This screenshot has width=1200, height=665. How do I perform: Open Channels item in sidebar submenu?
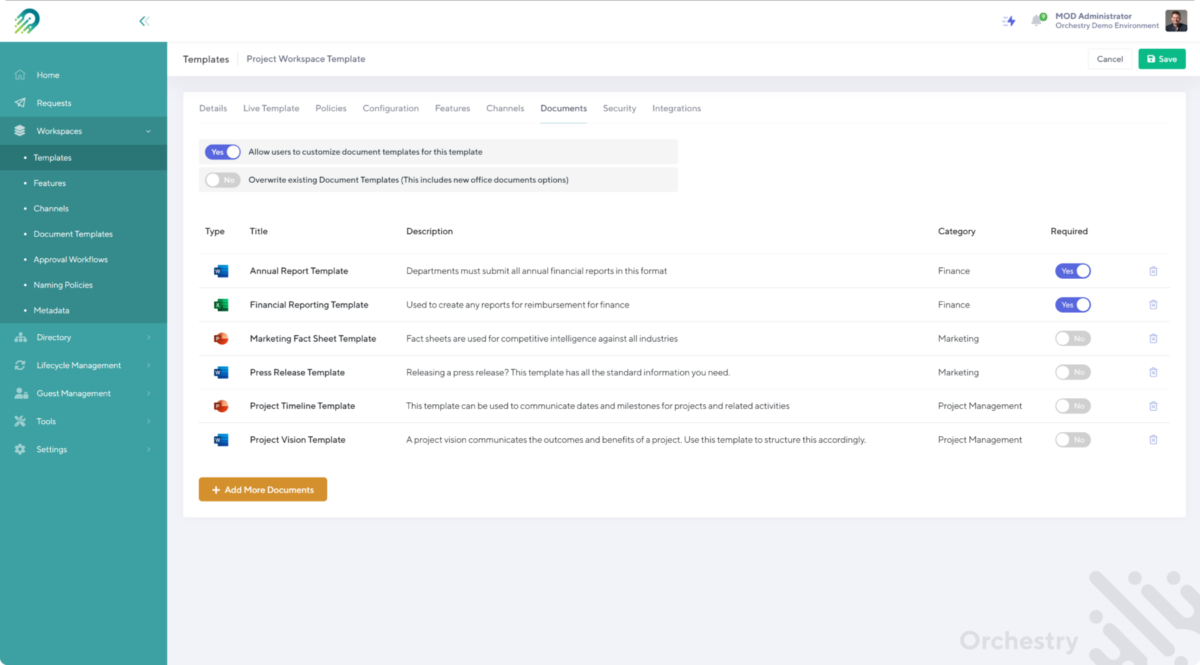pyautogui.click(x=51, y=209)
